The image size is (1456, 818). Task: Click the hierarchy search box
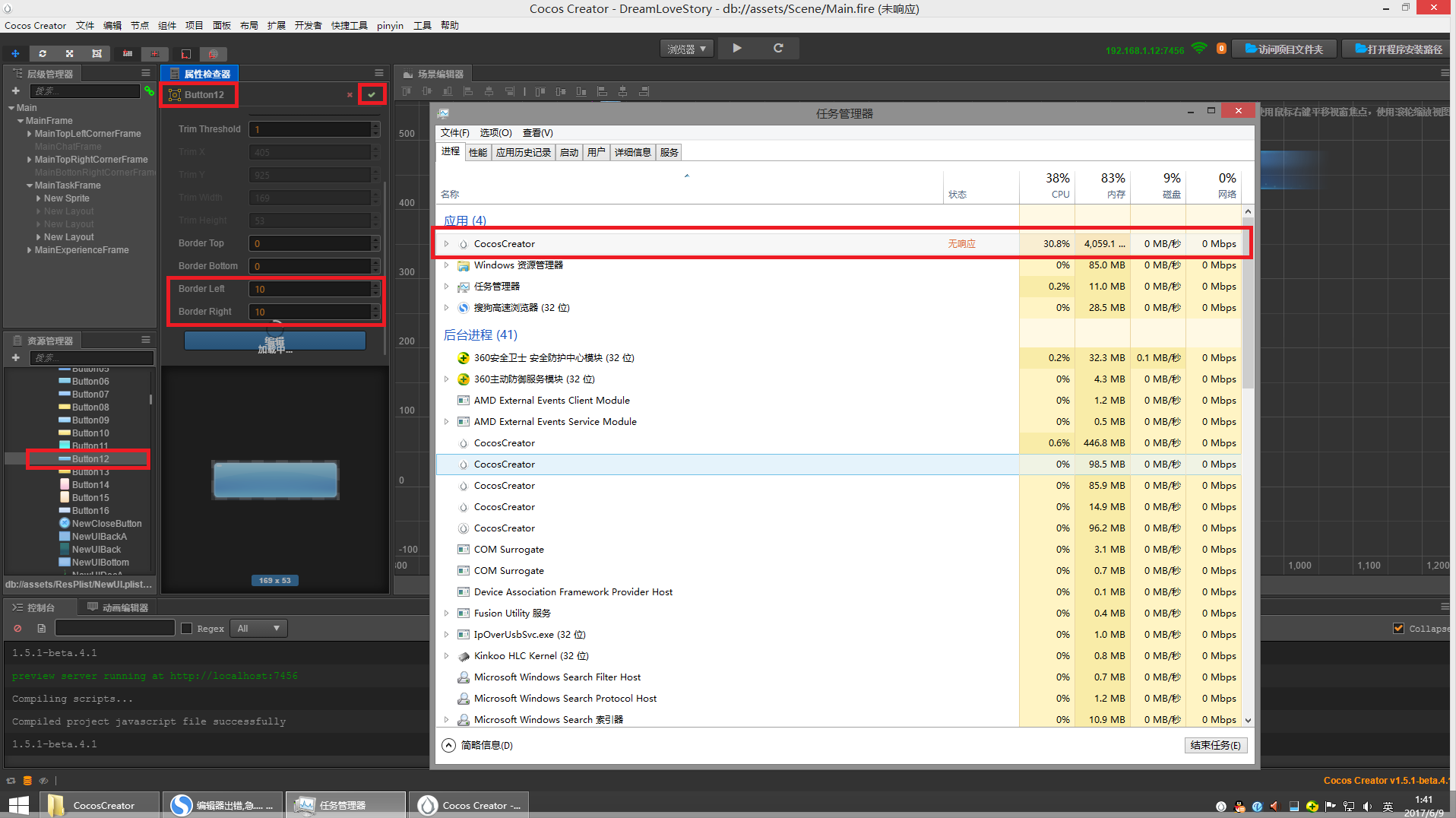coord(85,90)
